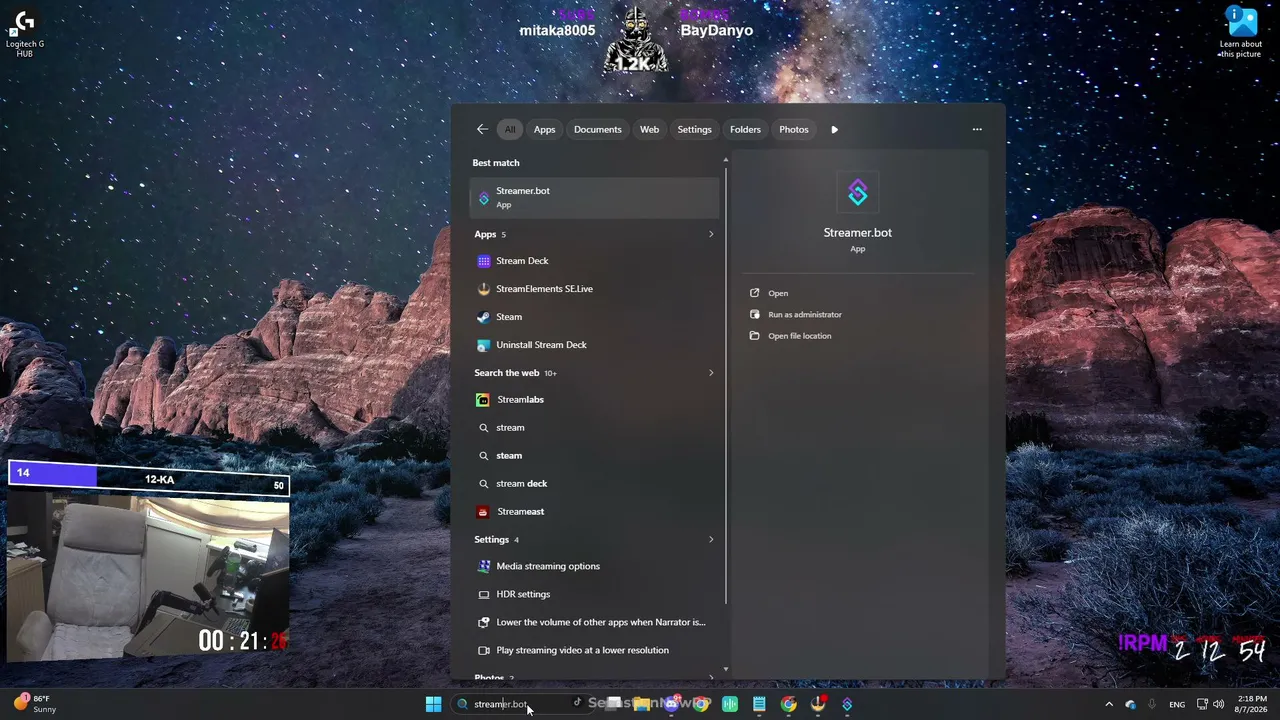Open Discord from the taskbar
1280x720 pixels.
(x=672, y=704)
